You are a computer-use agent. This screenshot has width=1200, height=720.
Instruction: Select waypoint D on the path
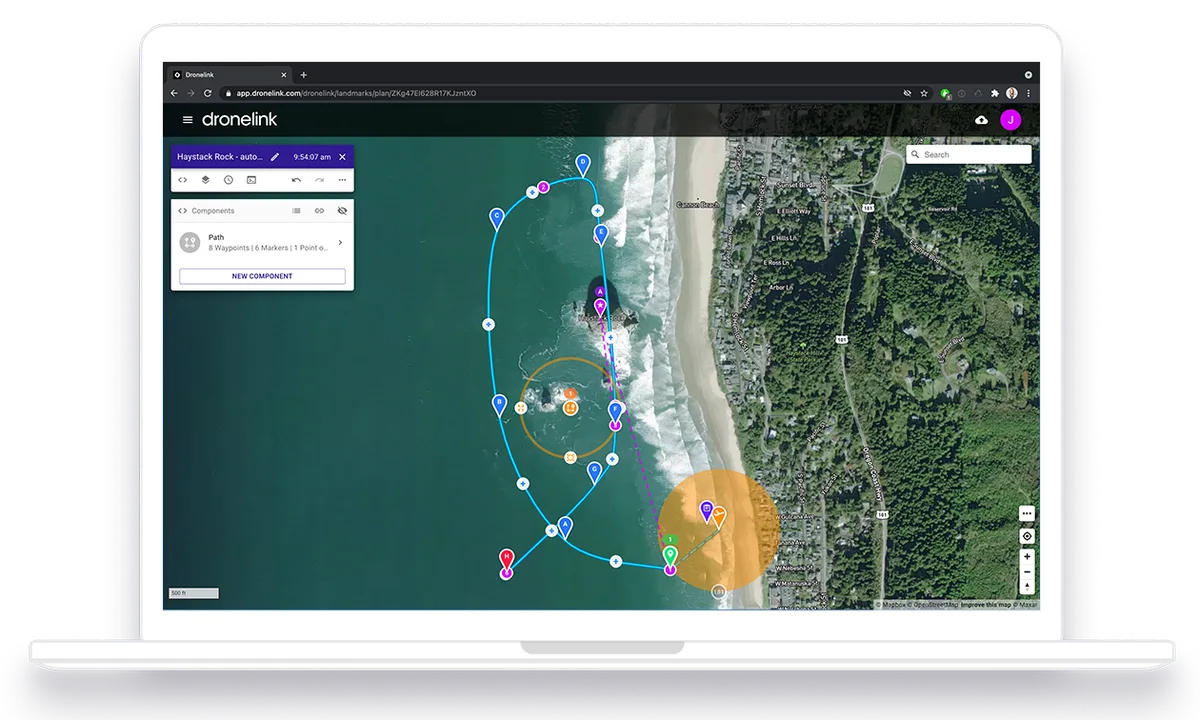pos(583,163)
